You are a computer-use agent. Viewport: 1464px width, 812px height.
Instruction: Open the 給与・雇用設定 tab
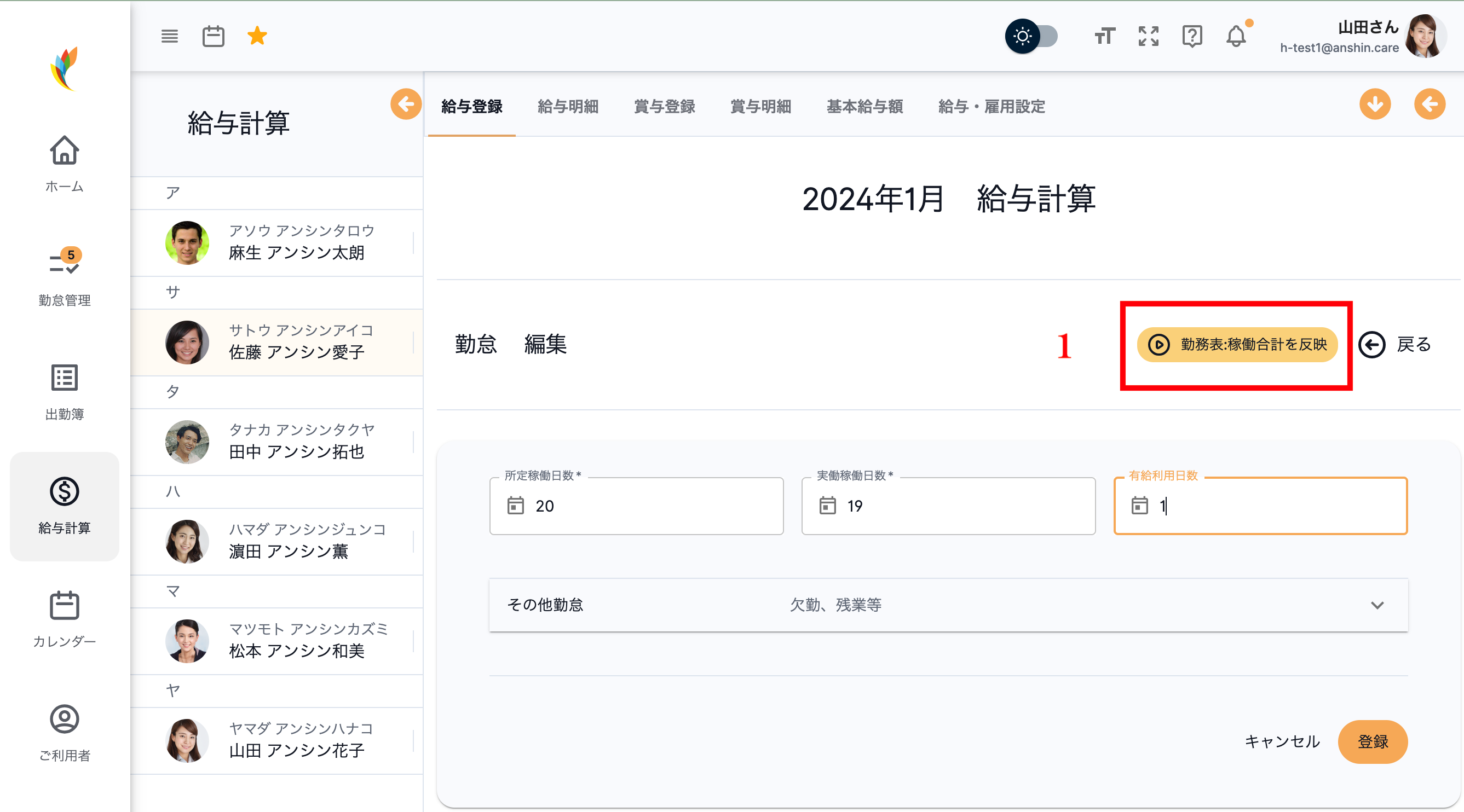pyautogui.click(x=992, y=107)
